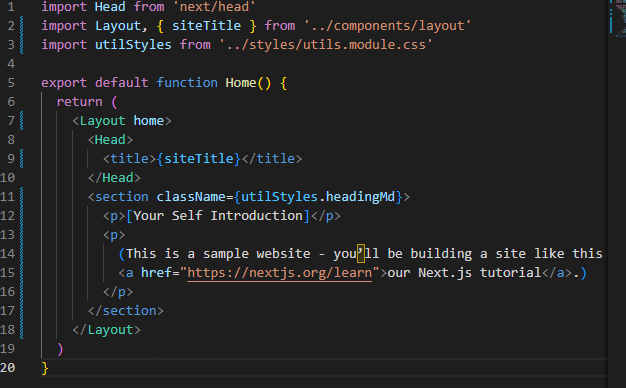
Task: Click the opening 'section' tag on line 11
Action: tap(121, 197)
